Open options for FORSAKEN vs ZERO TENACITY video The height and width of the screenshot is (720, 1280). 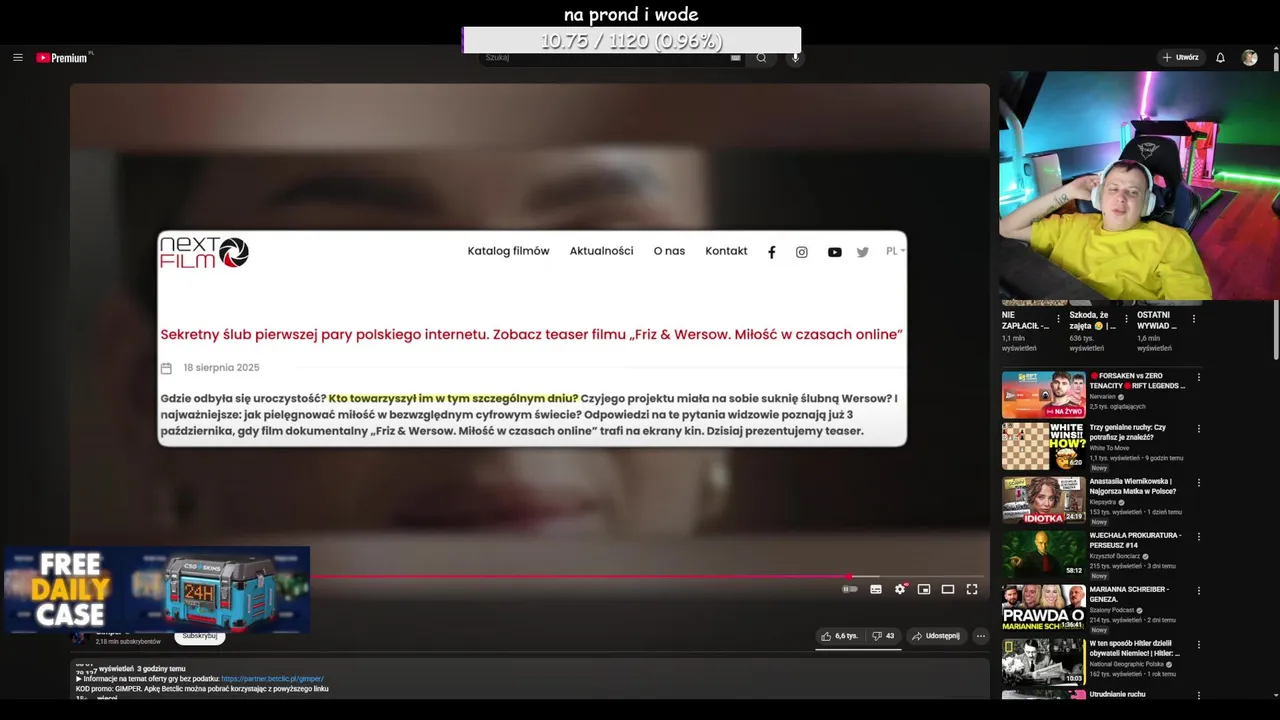[1198, 377]
